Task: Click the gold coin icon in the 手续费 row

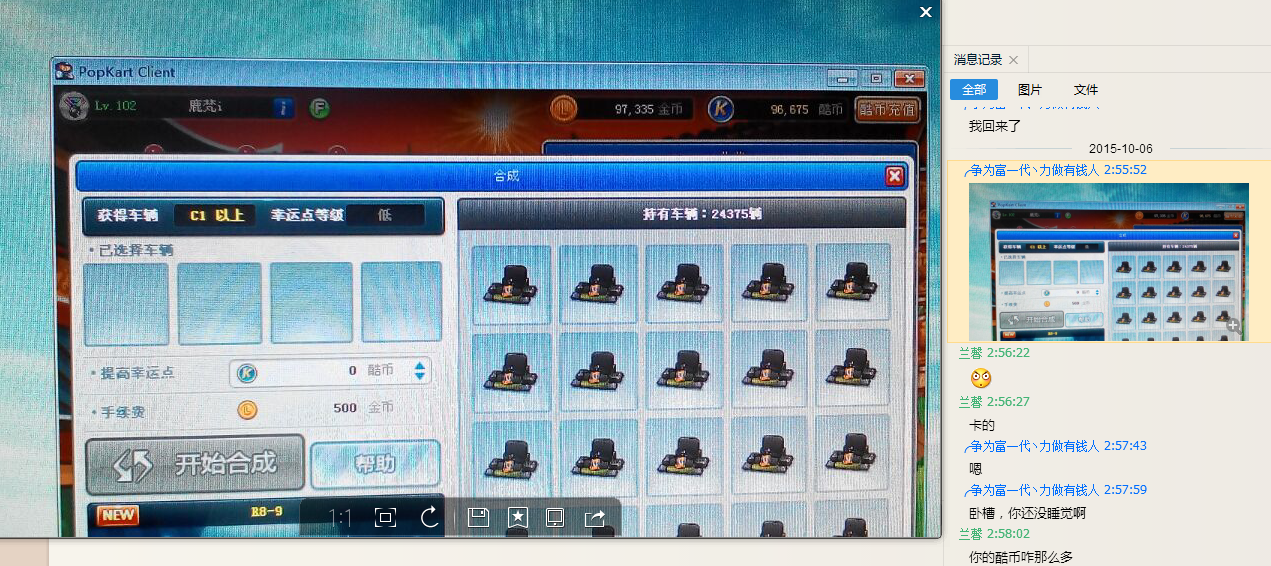Action: [246, 409]
